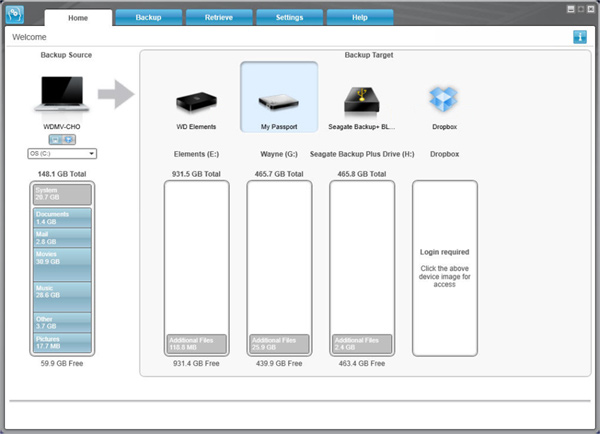600x434 pixels.
Task: Click the Dropbox device image
Action: point(443,99)
